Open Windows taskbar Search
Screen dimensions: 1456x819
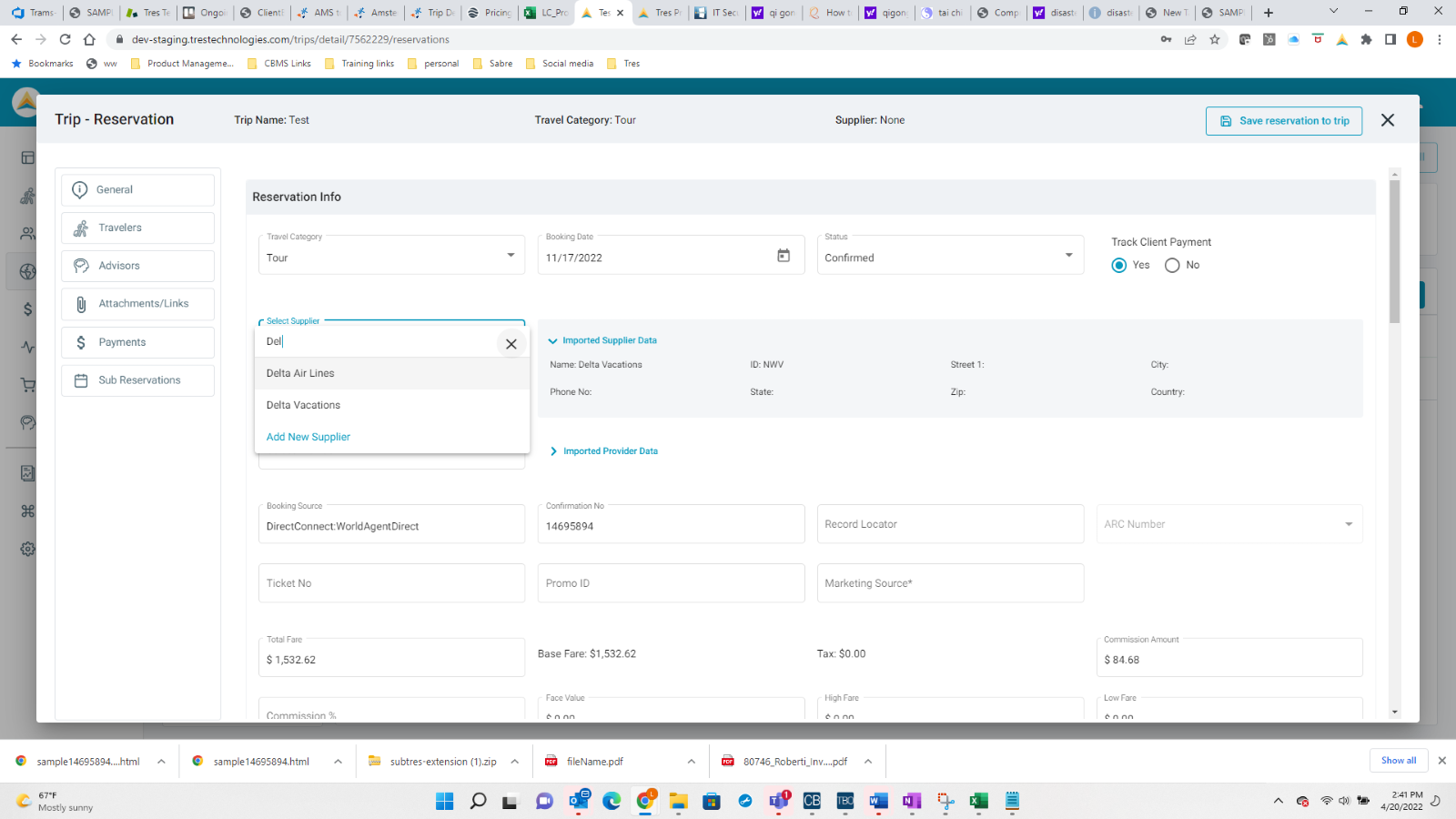coord(478,801)
